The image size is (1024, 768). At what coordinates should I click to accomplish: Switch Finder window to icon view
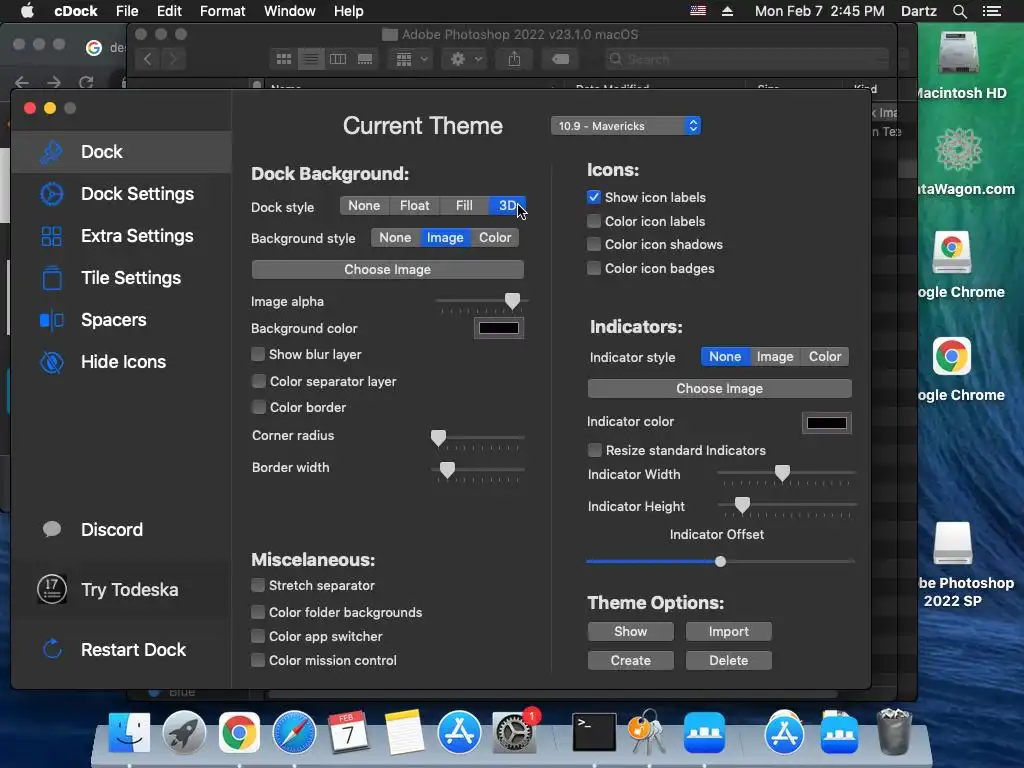point(284,59)
